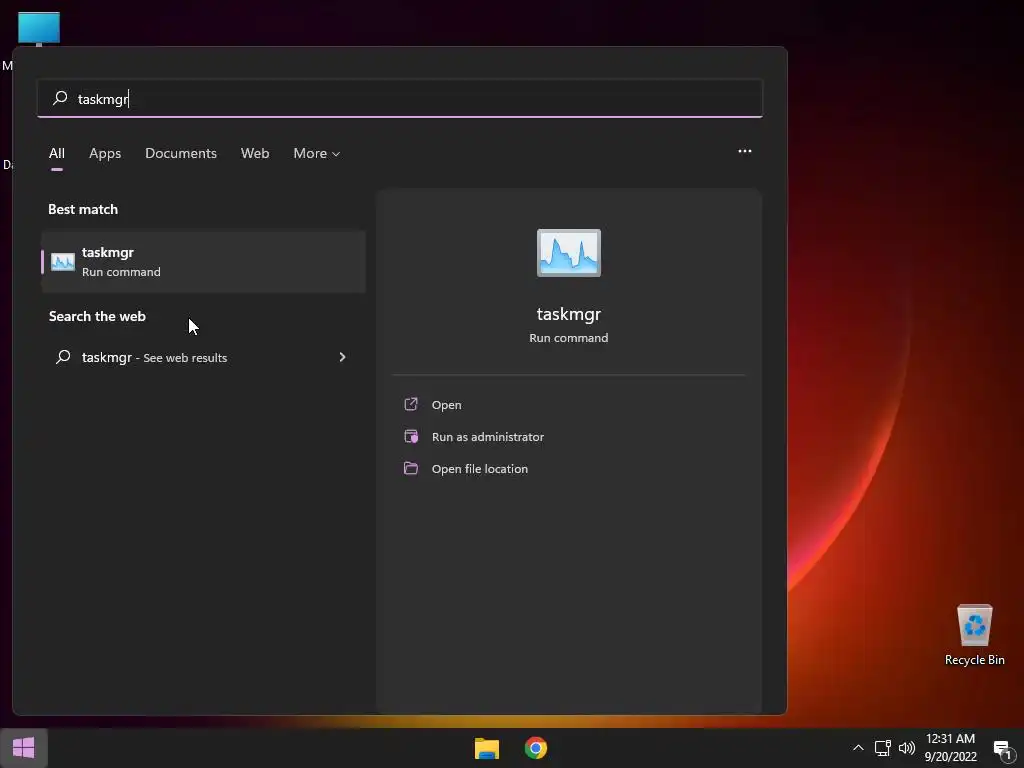Switch to the Apps tab

(105, 153)
